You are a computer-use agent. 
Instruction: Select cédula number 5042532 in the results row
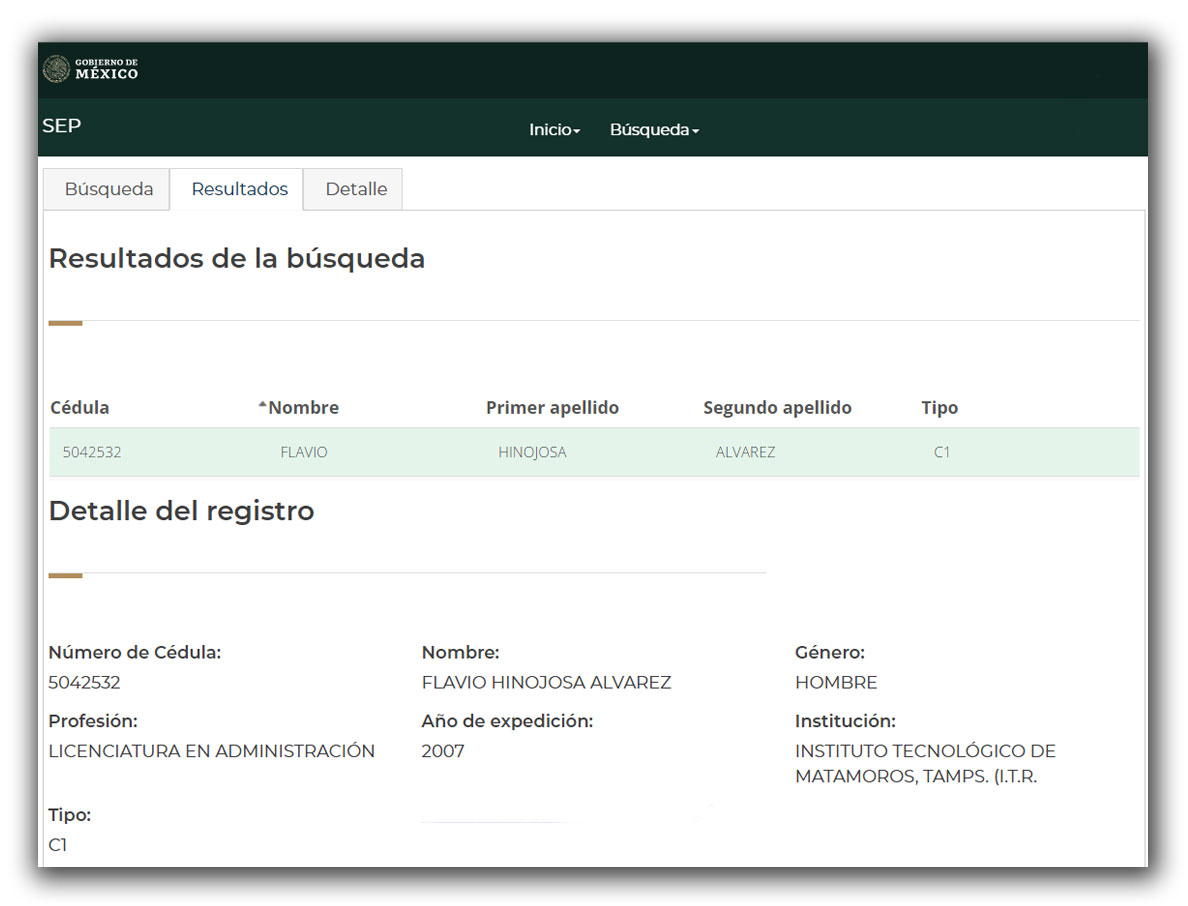click(92, 452)
